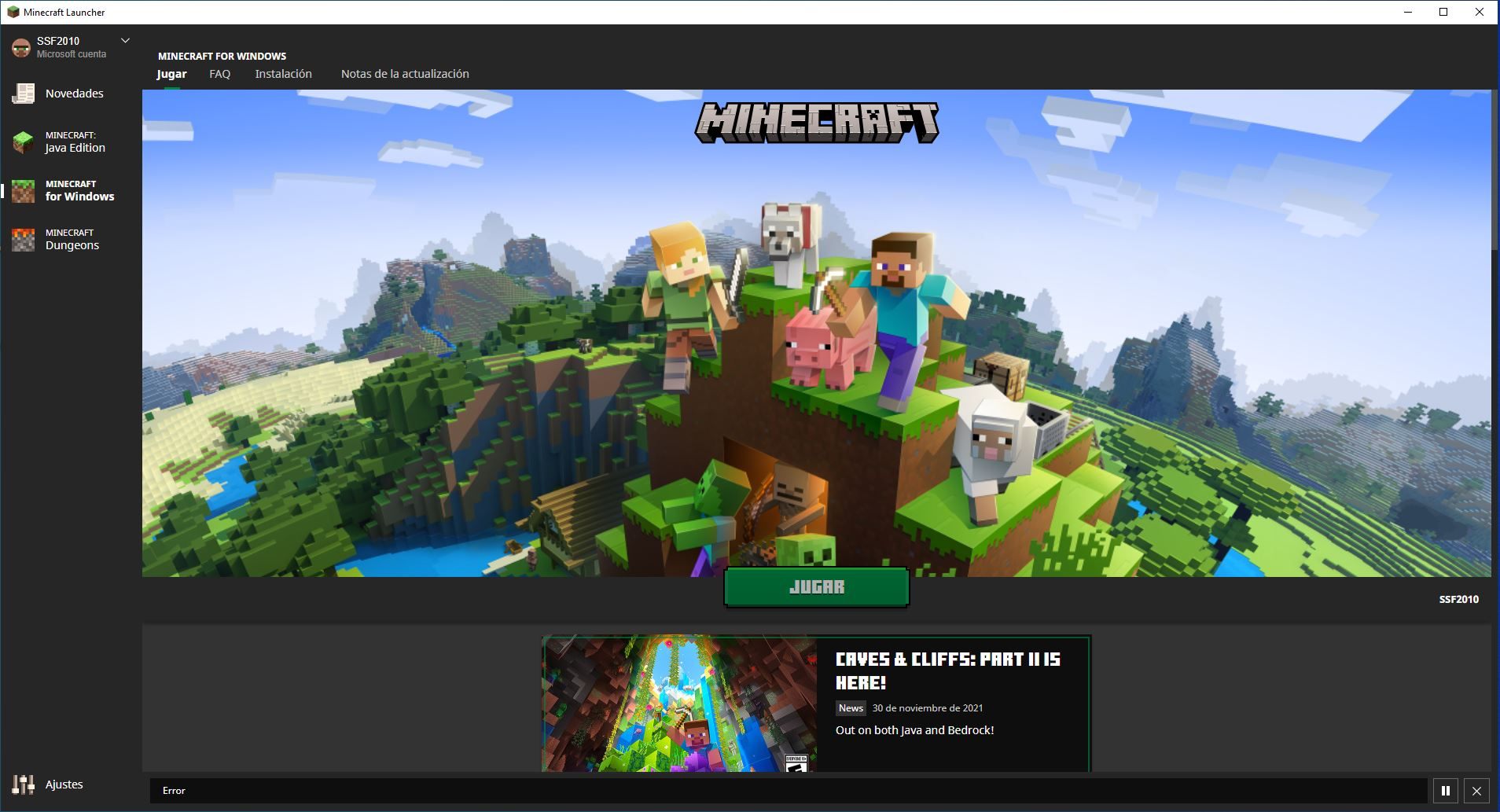Click the MINECRAFT FOR WINDOWS heading
This screenshot has width=1500, height=812.
(x=222, y=56)
